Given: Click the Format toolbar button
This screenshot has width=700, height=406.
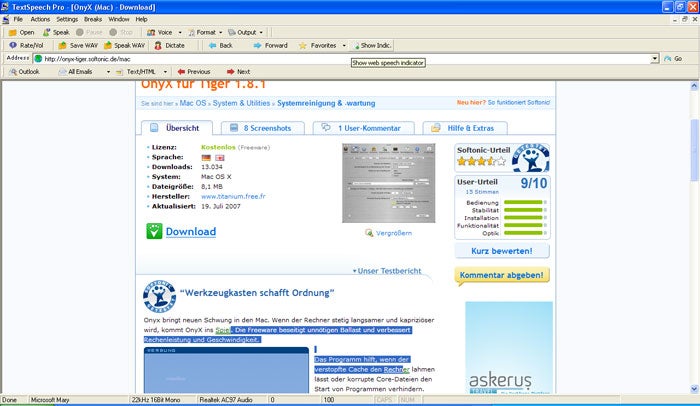Looking at the screenshot, I should (x=202, y=33).
